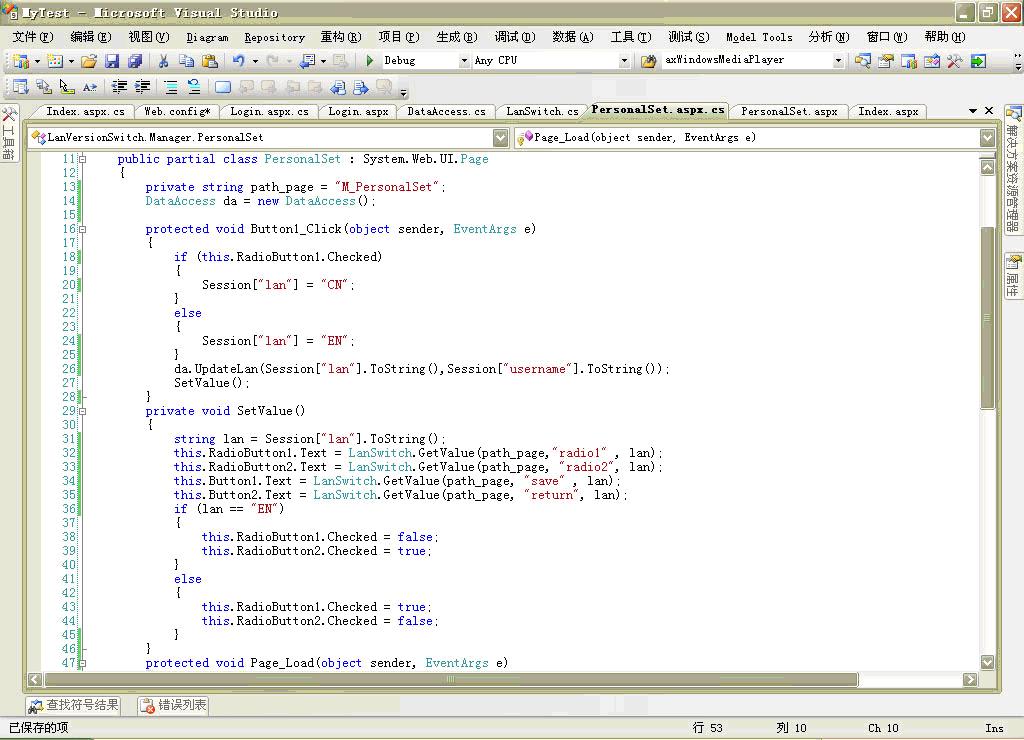Click the Open File folder icon
The width and height of the screenshot is (1024, 740).
click(x=89, y=61)
